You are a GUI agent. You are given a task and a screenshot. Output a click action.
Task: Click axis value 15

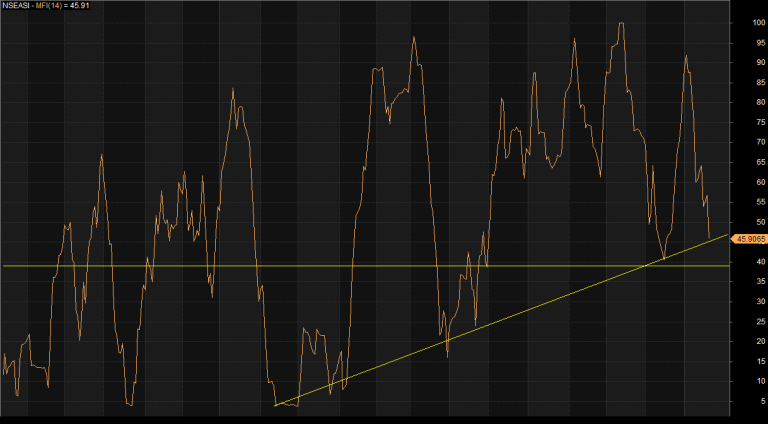point(761,362)
